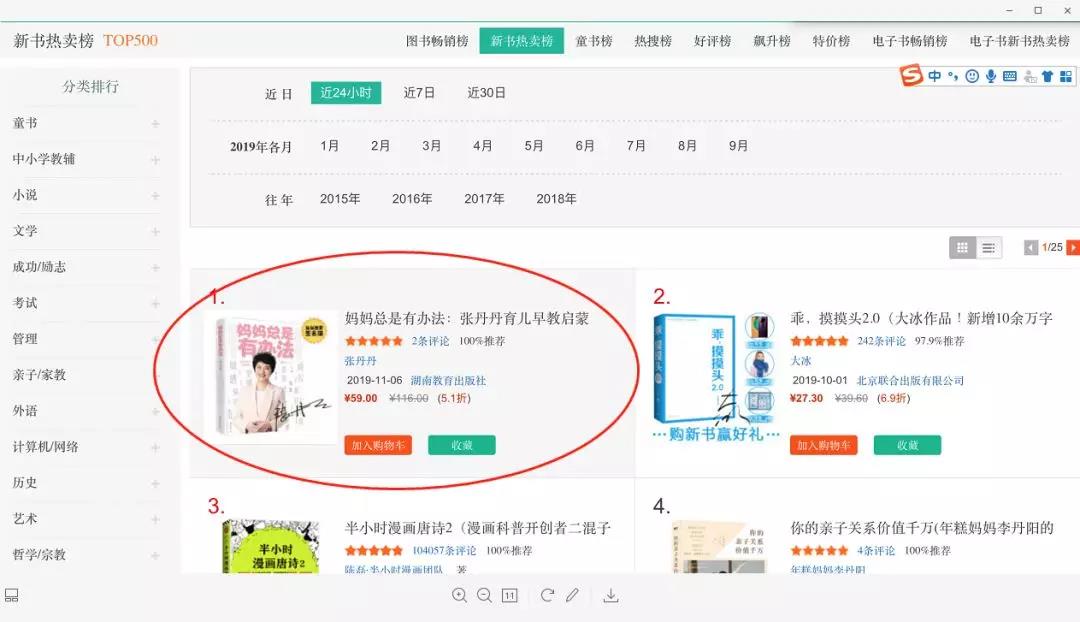Image resolution: width=1080 pixels, height=622 pixels.
Task: Download the image using the save icon
Action: point(611,595)
